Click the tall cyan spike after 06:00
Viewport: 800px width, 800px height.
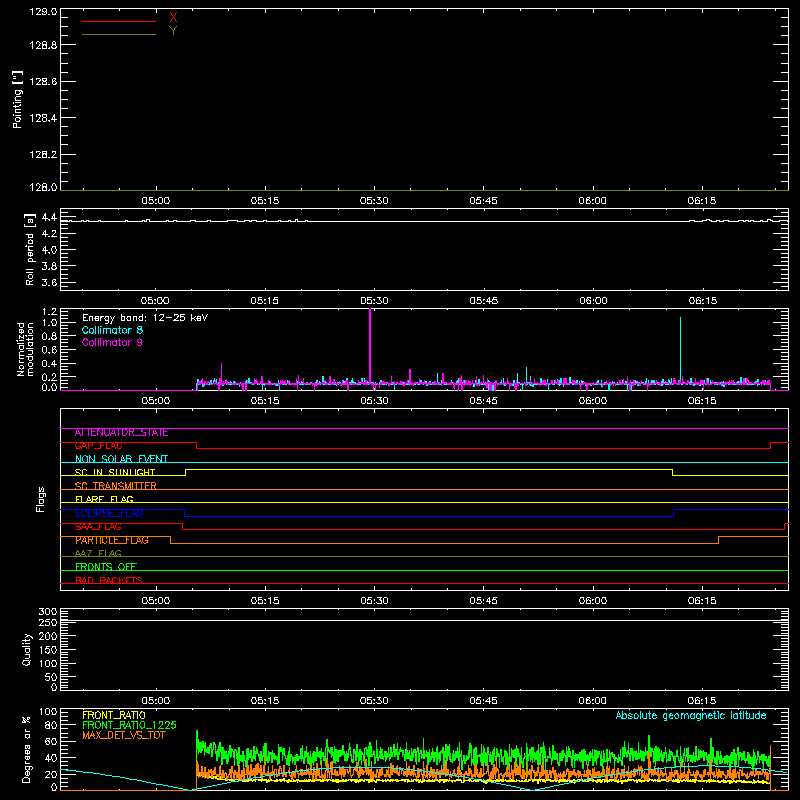(680, 351)
